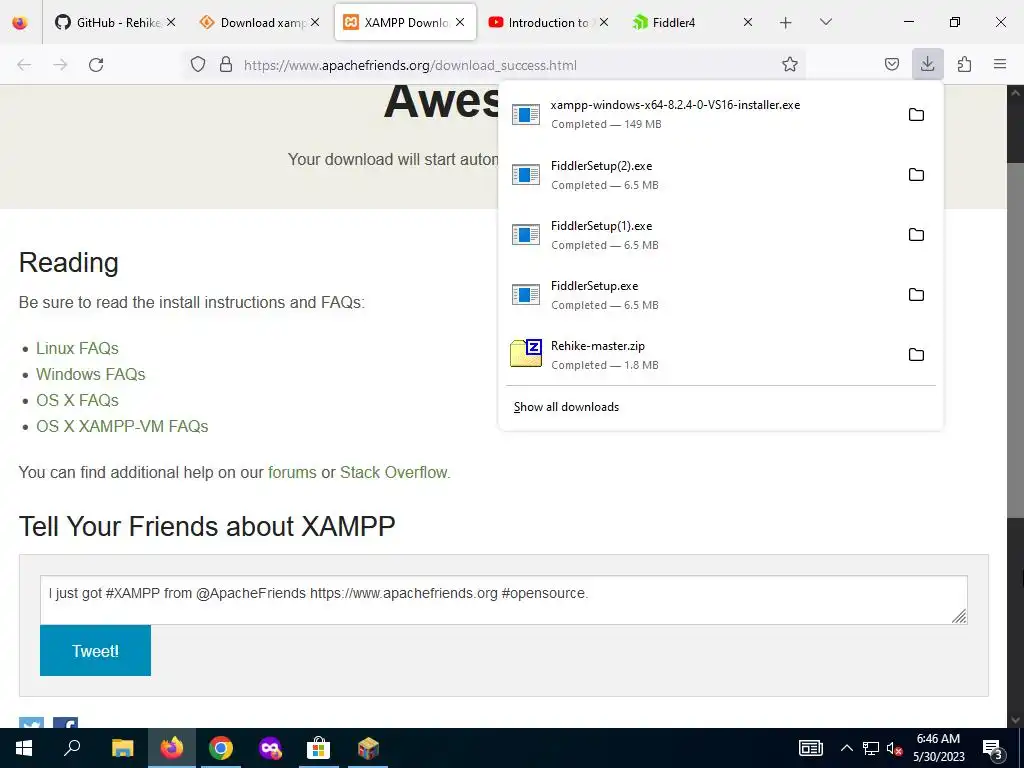Screen dimensions: 1024x768
Task: Show Rehike-master.zip in folder
Action: click(x=916, y=355)
